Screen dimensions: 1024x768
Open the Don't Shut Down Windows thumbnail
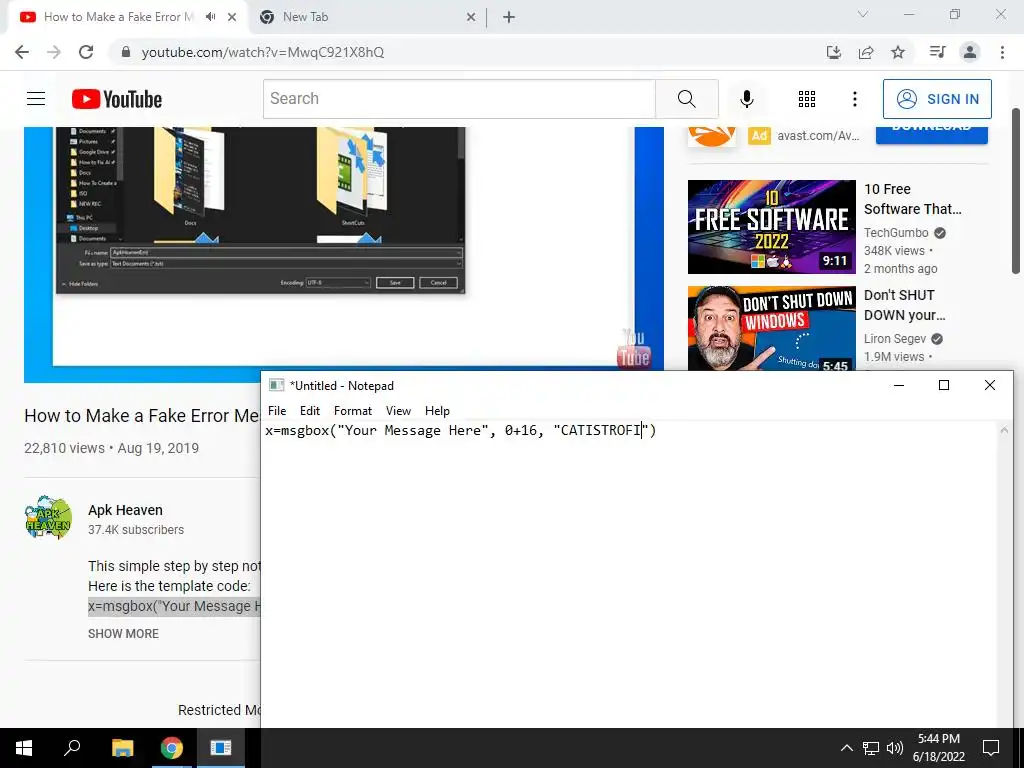tap(771, 328)
